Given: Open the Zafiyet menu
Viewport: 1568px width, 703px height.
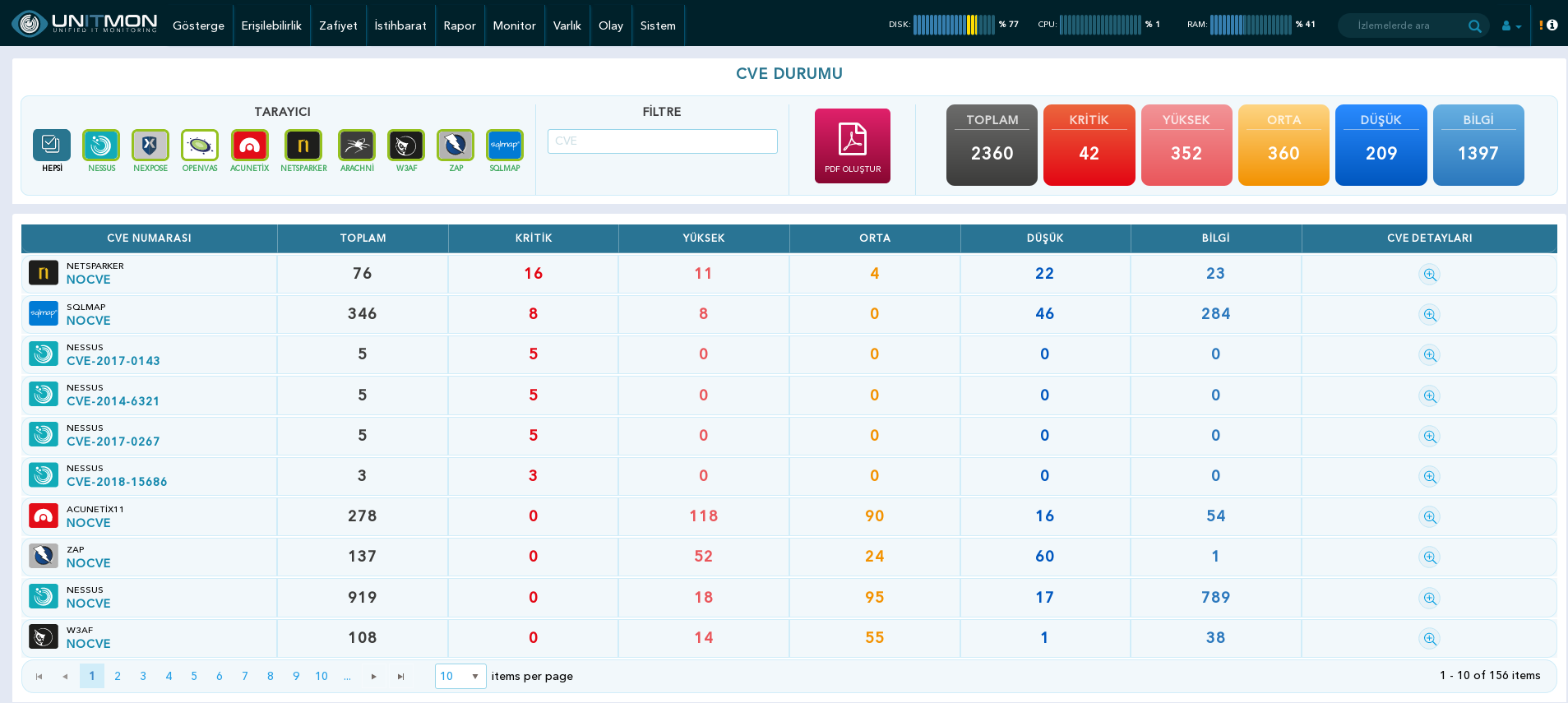Looking at the screenshot, I should click(338, 25).
